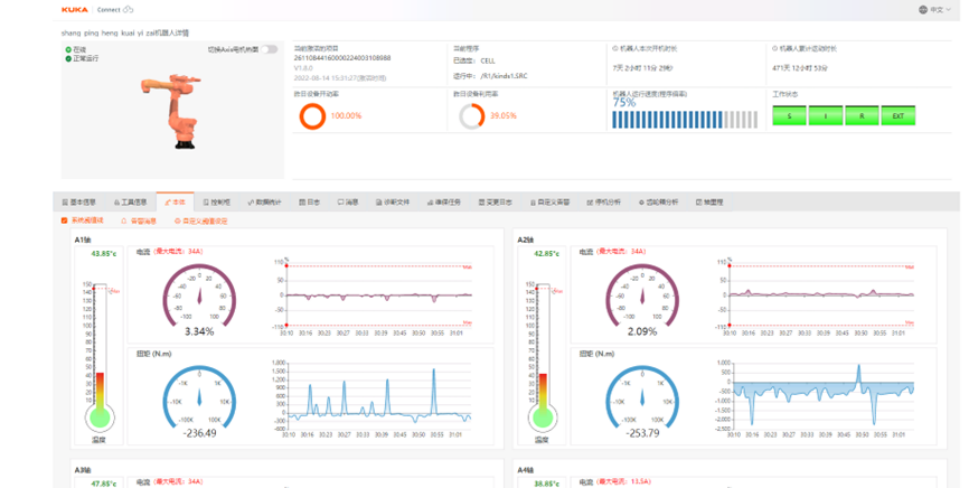The image size is (970, 488).
Task: Click the green EXT work mode button
Action: [x=898, y=116]
